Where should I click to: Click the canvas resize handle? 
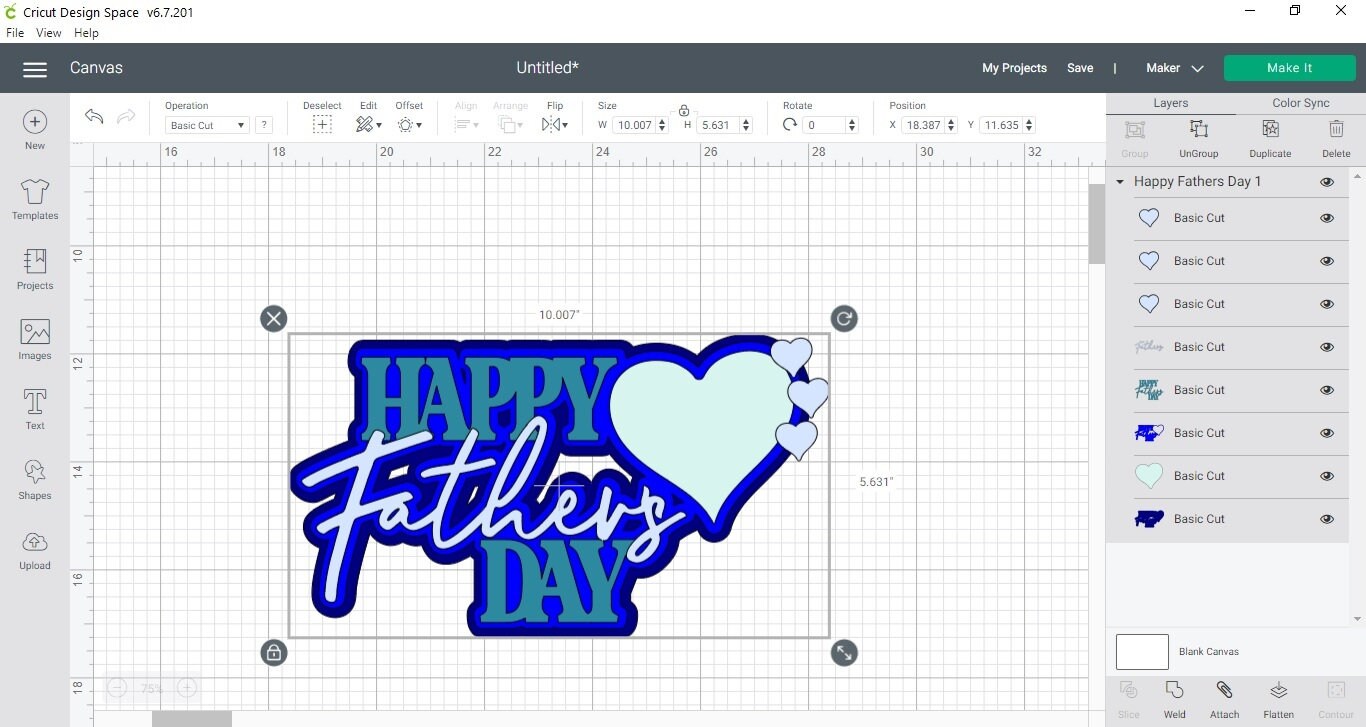pos(844,653)
